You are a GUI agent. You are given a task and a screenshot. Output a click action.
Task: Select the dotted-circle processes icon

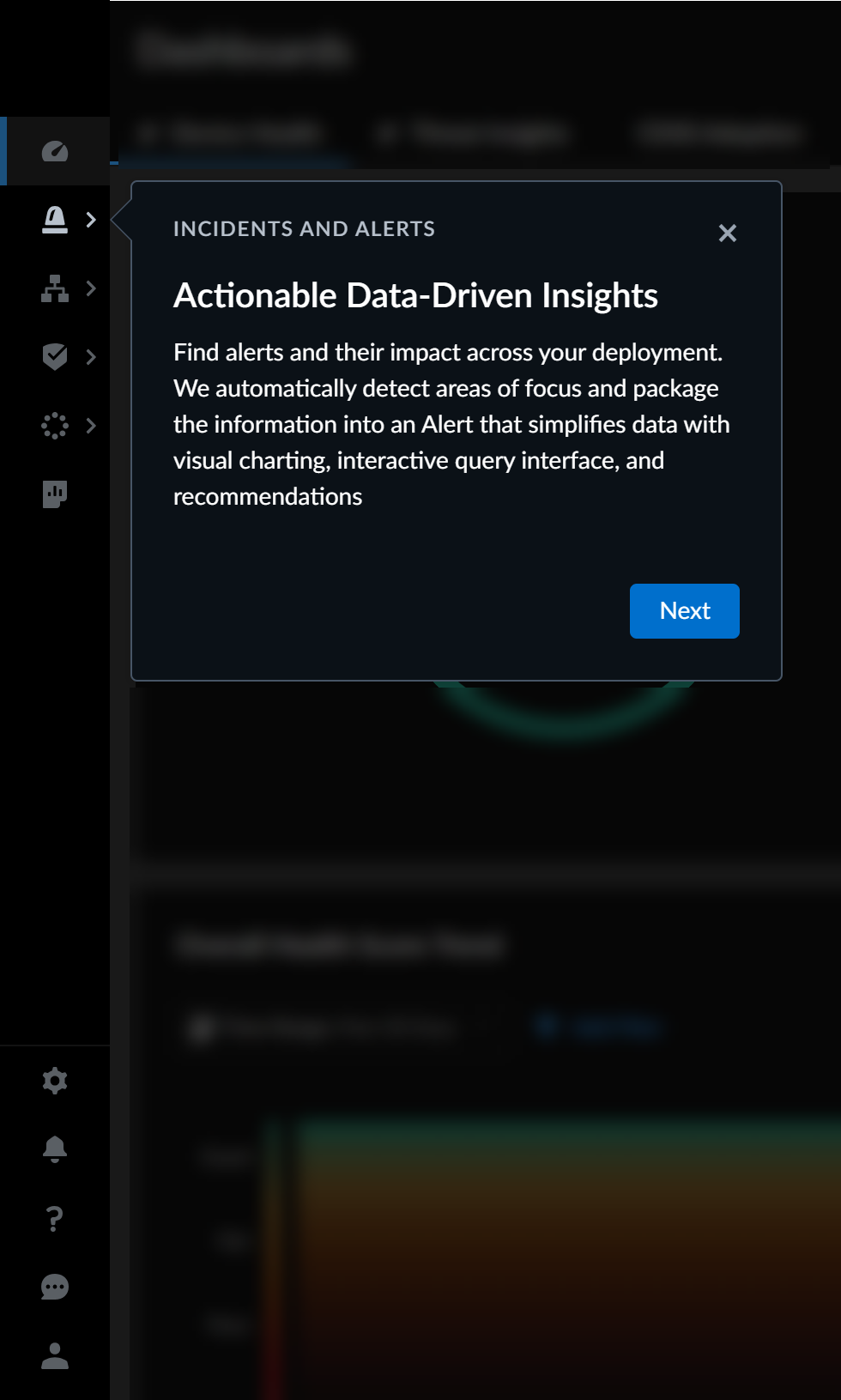pos(55,426)
